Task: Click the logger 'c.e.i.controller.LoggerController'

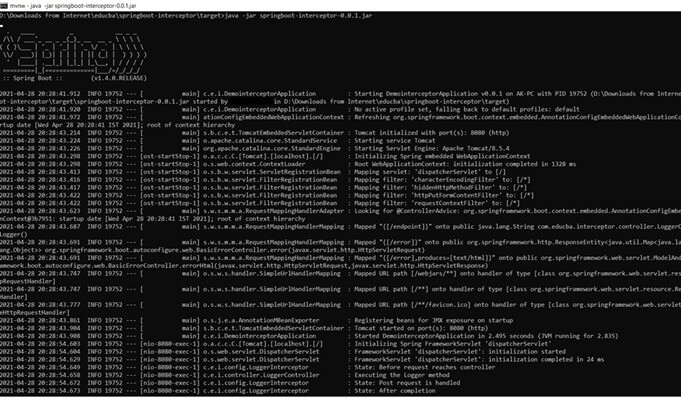Action: (x=261, y=375)
